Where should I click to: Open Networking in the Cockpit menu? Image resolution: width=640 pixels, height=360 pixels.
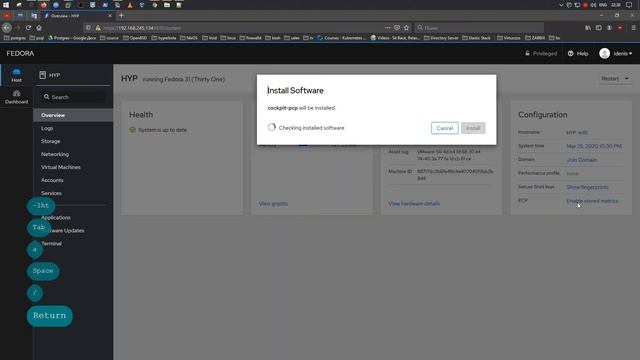[x=55, y=154]
